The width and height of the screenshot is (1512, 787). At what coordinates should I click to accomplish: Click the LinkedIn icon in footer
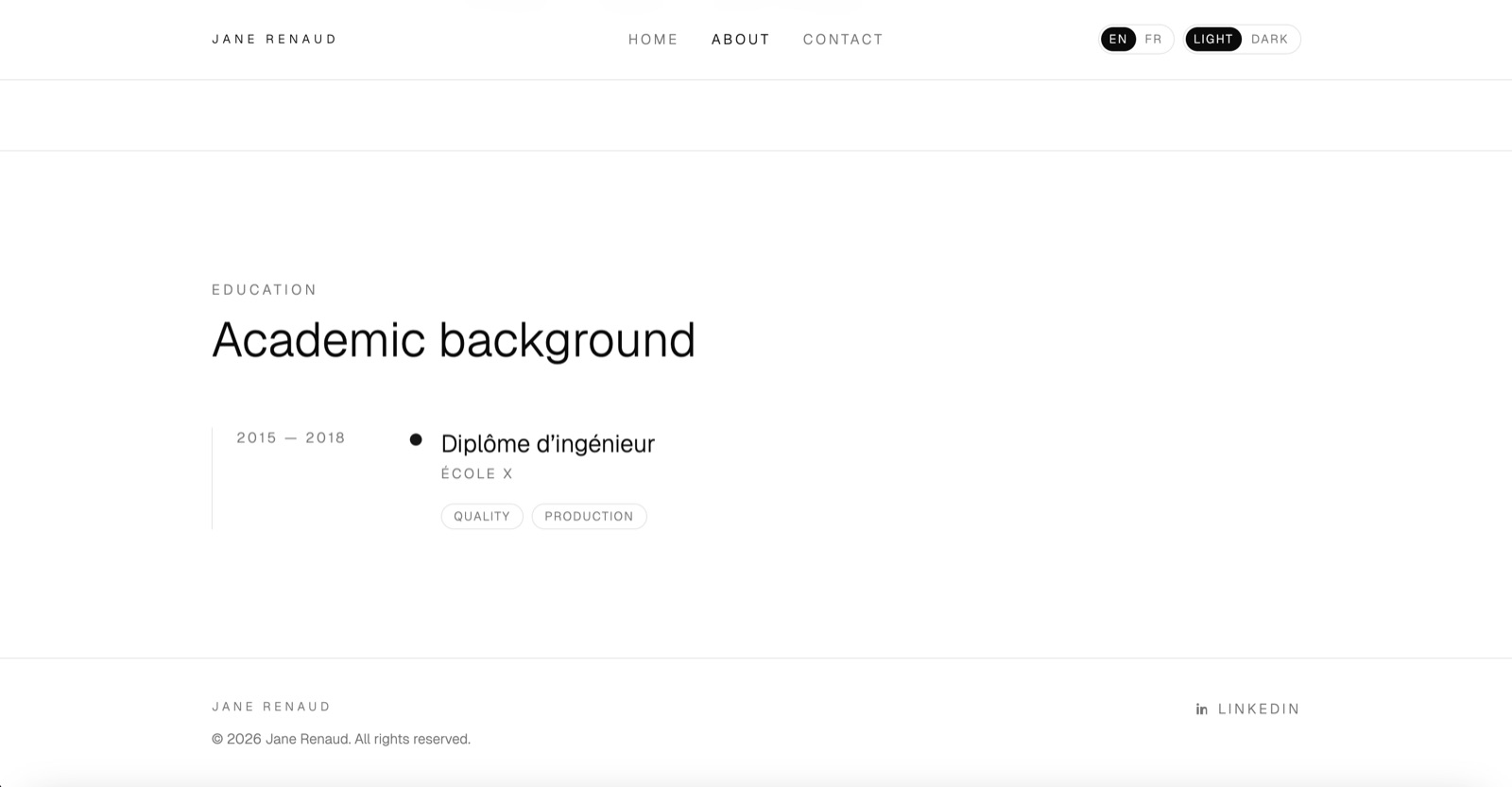[1202, 709]
